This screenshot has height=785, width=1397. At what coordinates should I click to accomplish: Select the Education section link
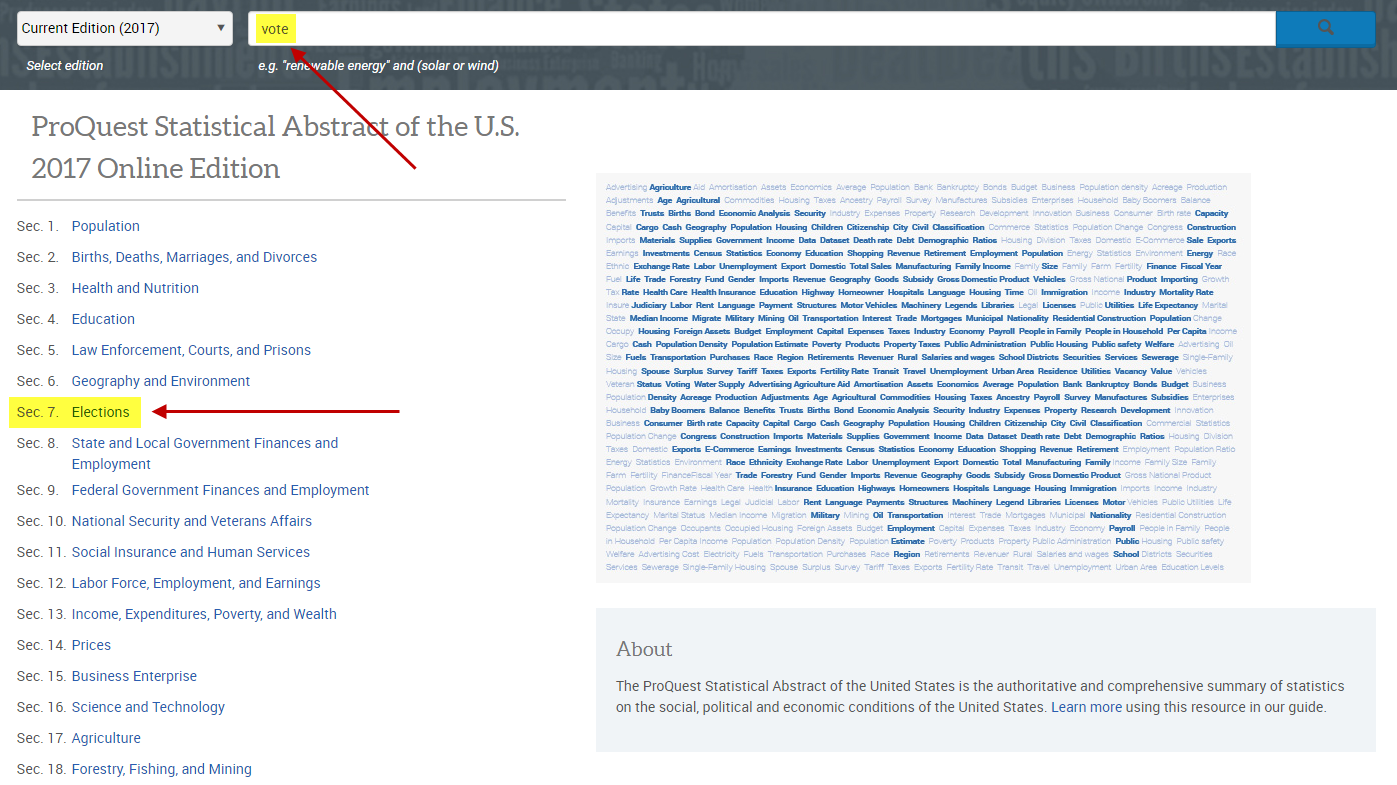pos(103,319)
